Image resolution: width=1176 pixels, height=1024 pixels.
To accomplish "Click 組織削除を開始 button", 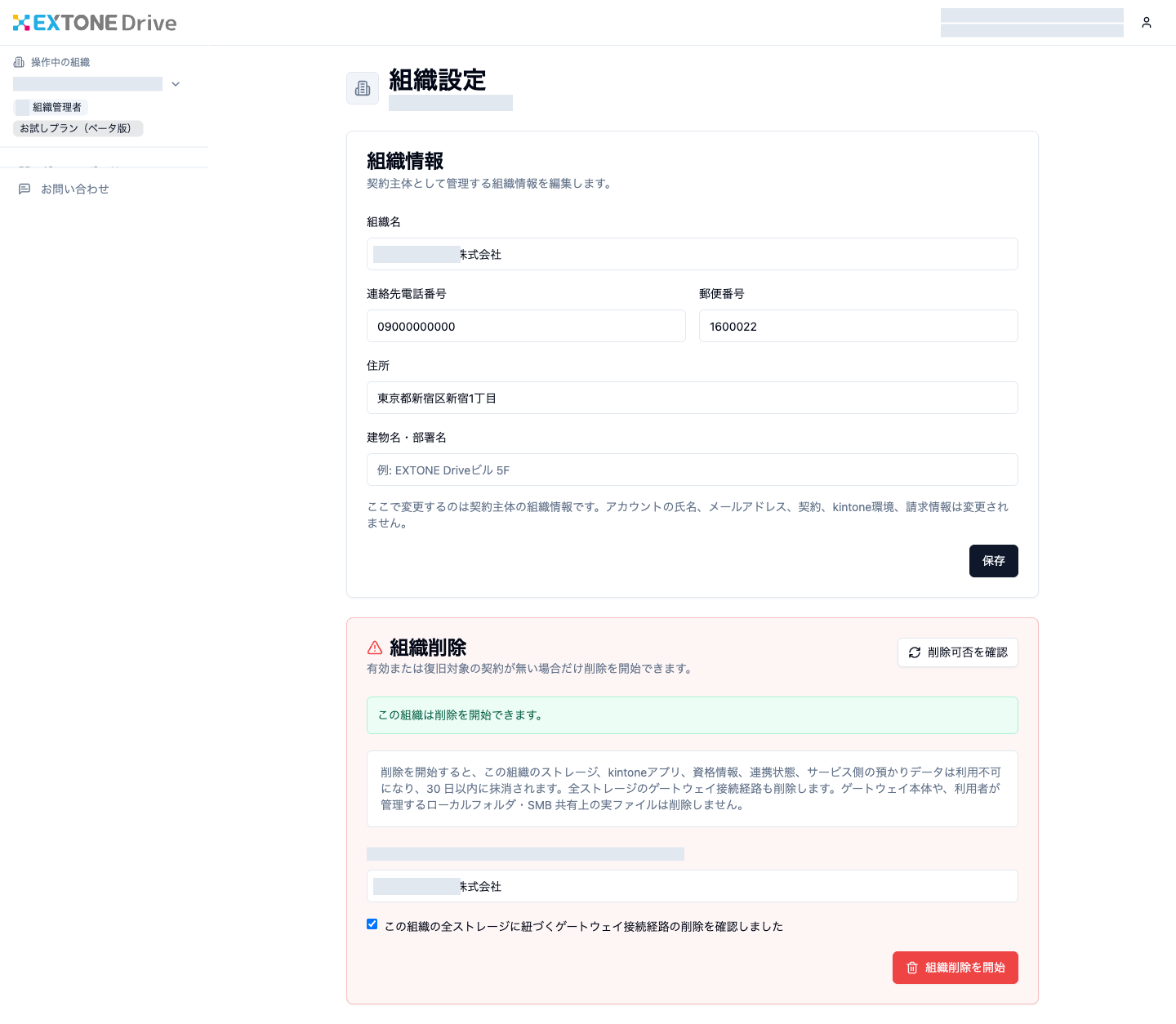I will (x=955, y=968).
